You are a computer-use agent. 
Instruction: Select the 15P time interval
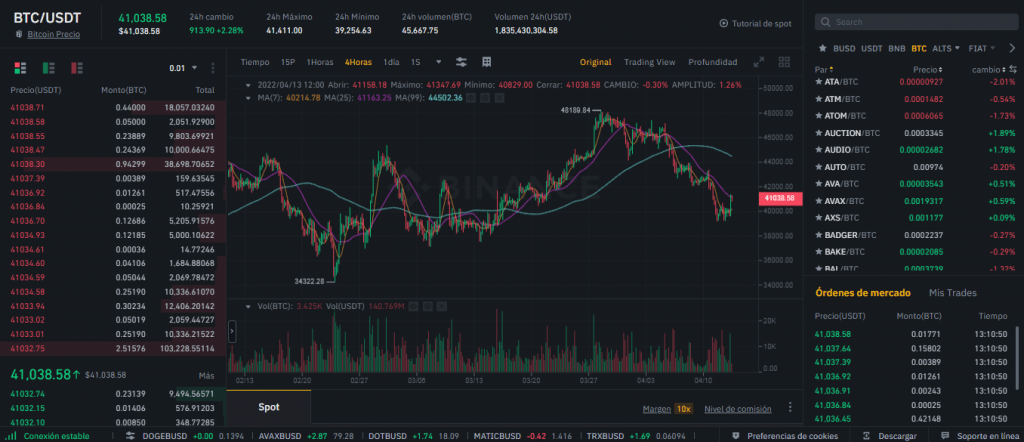288,62
